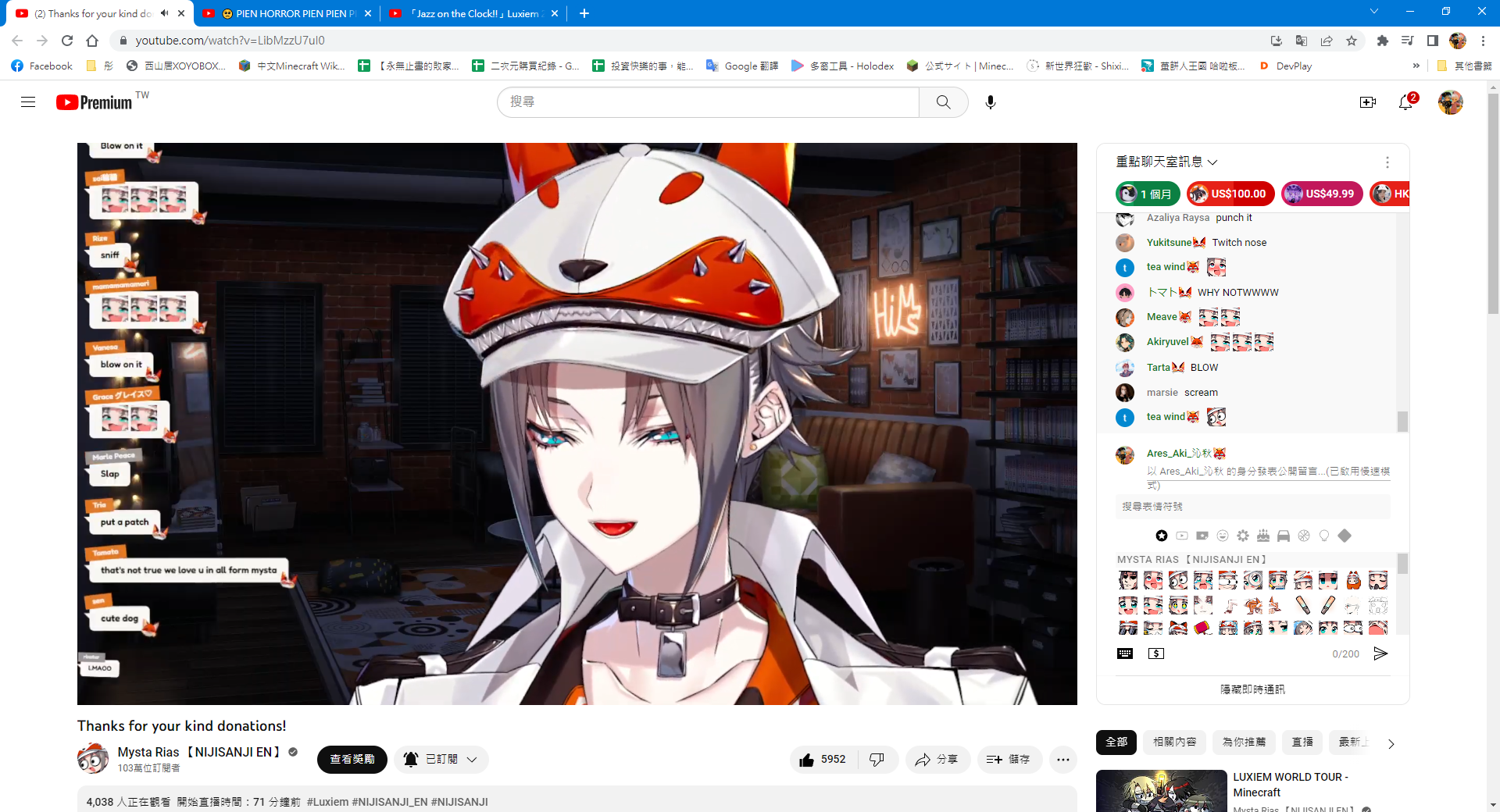Select the light bulb objects emoji category

(1324, 536)
